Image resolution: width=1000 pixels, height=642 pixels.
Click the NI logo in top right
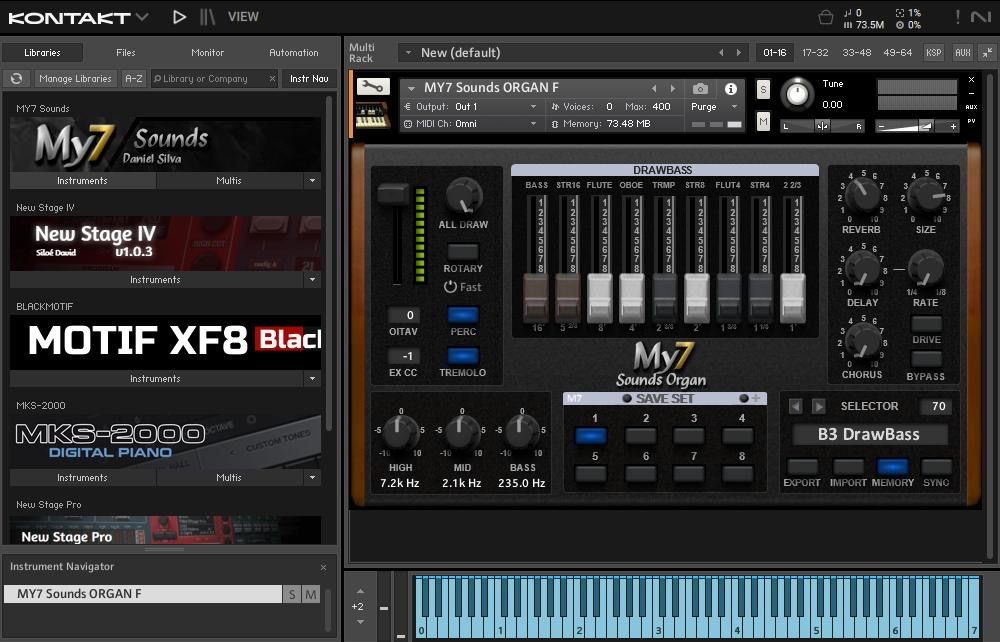pos(981,17)
